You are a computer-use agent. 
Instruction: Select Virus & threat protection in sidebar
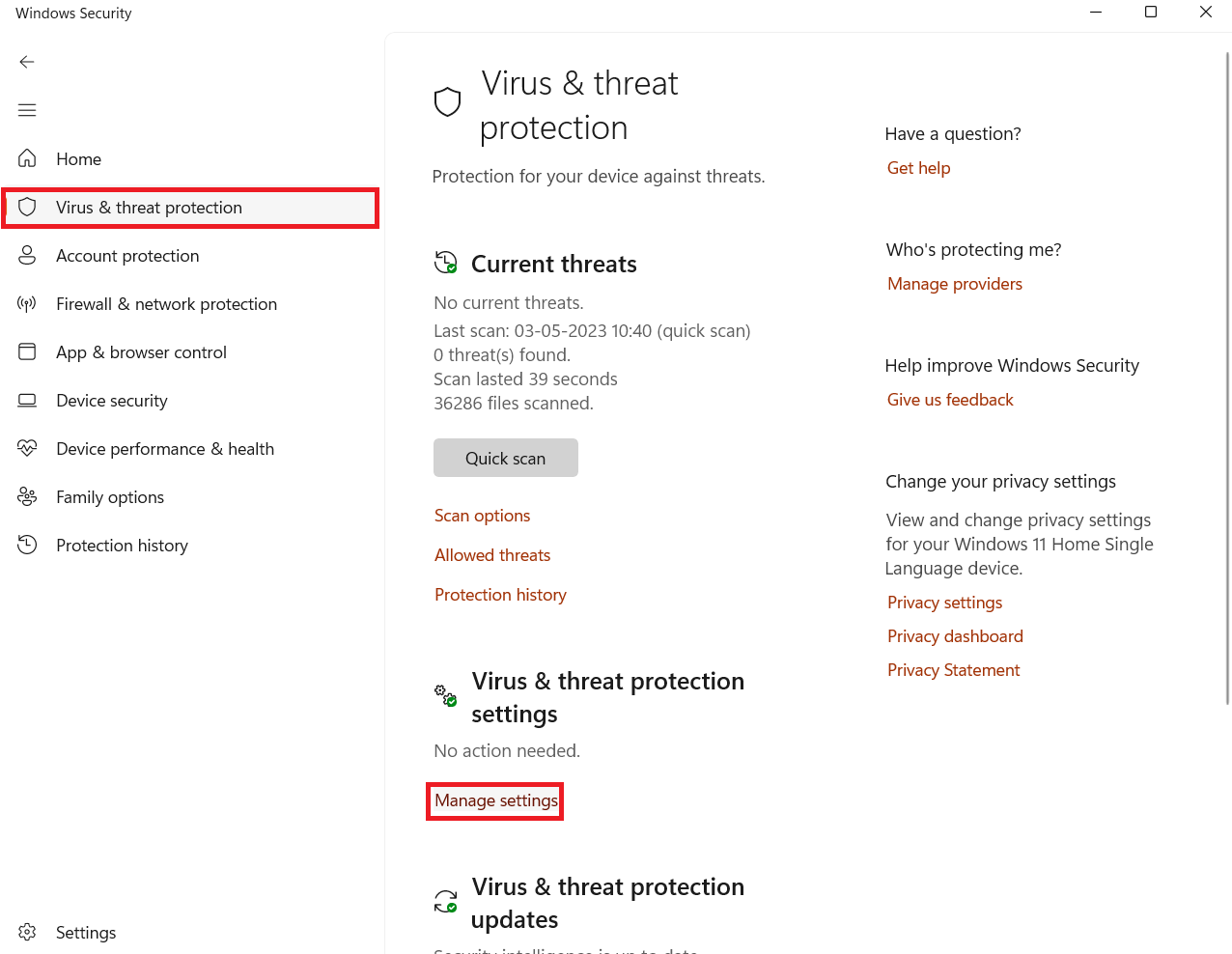(x=149, y=208)
